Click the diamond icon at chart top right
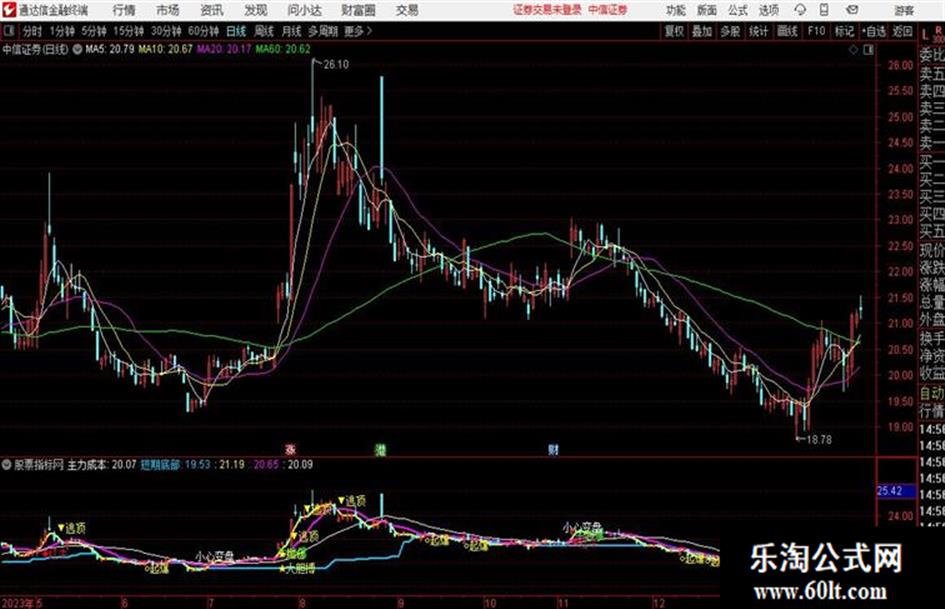The image size is (945, 609). coord(853,49)
